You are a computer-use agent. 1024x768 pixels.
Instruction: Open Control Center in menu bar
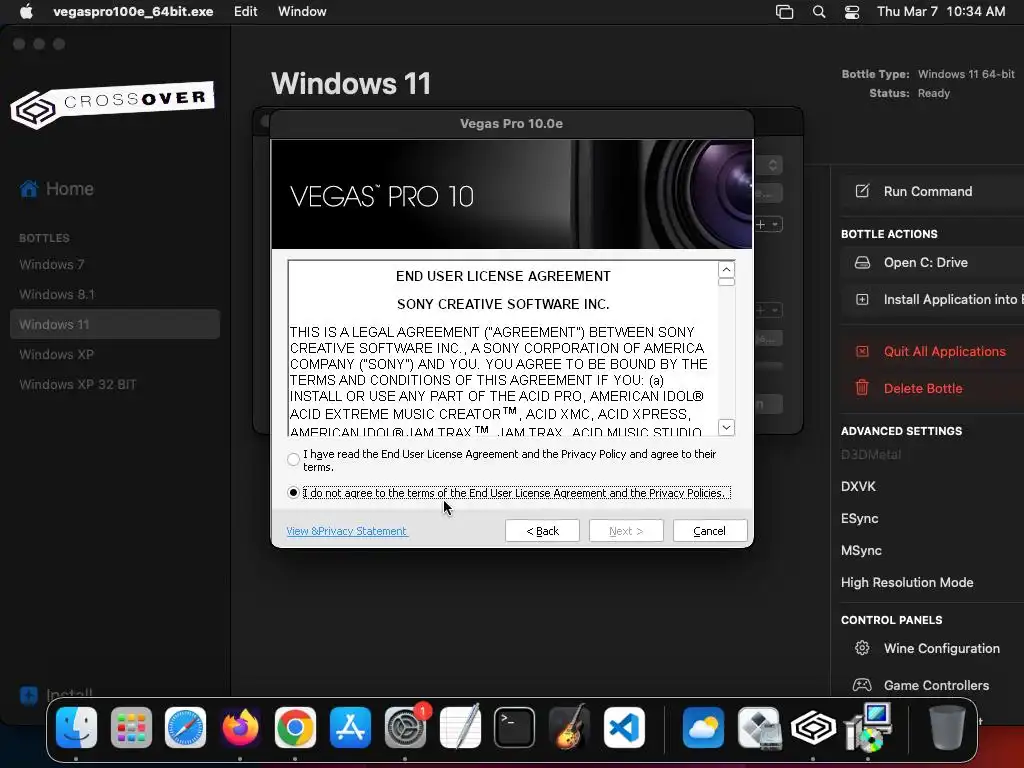tap(852, 12)
